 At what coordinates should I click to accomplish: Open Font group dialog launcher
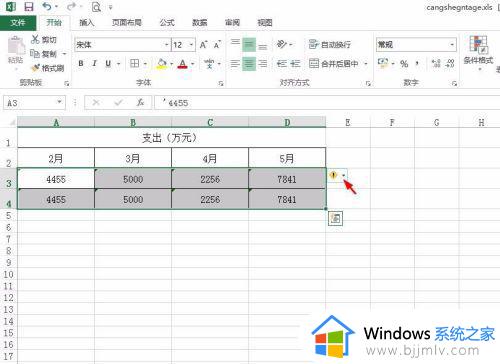[221, 83]
